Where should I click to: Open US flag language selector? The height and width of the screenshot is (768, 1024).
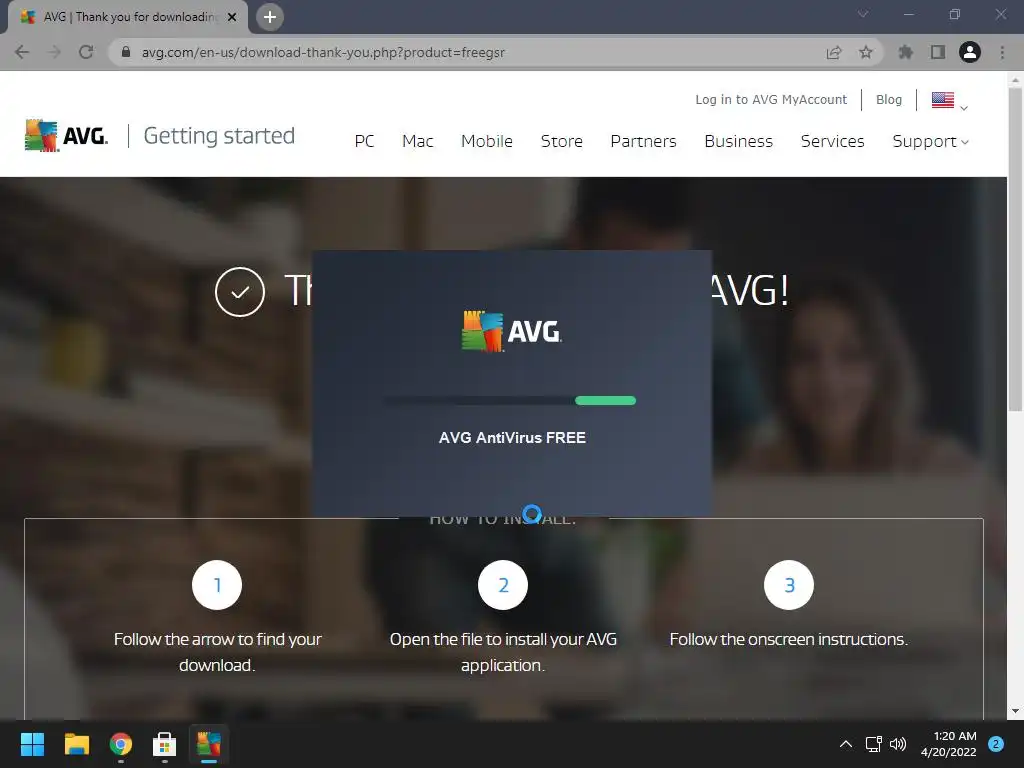point(949,100)
